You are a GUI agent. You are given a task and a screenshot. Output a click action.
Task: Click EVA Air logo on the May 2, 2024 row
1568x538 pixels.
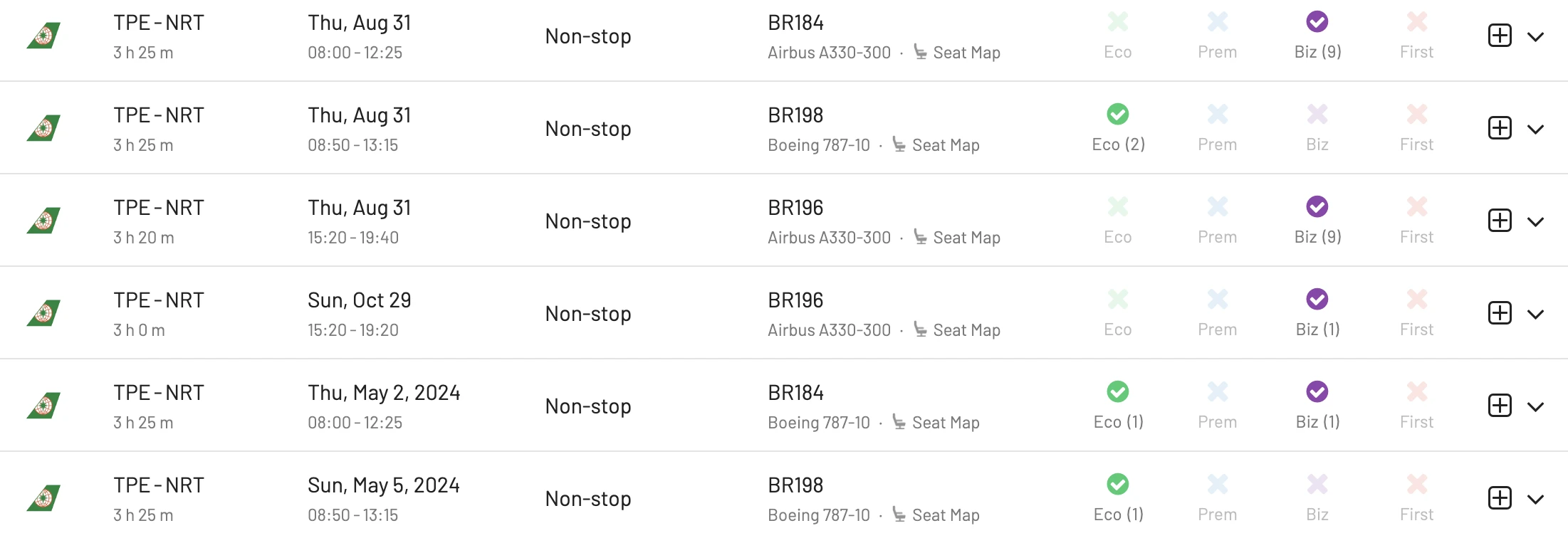tap(43, 406)
